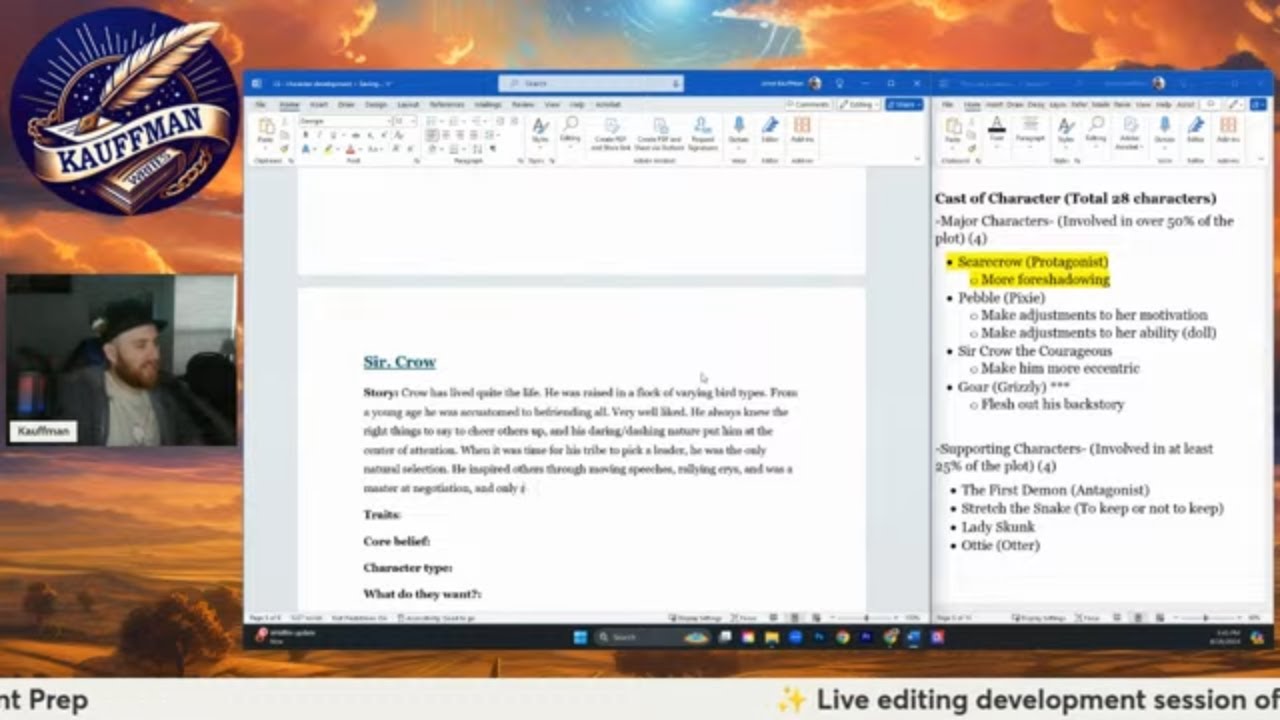Open the File tab in right Word window
The width and height of the screenshot is (1280, 720).
(947, 104)
